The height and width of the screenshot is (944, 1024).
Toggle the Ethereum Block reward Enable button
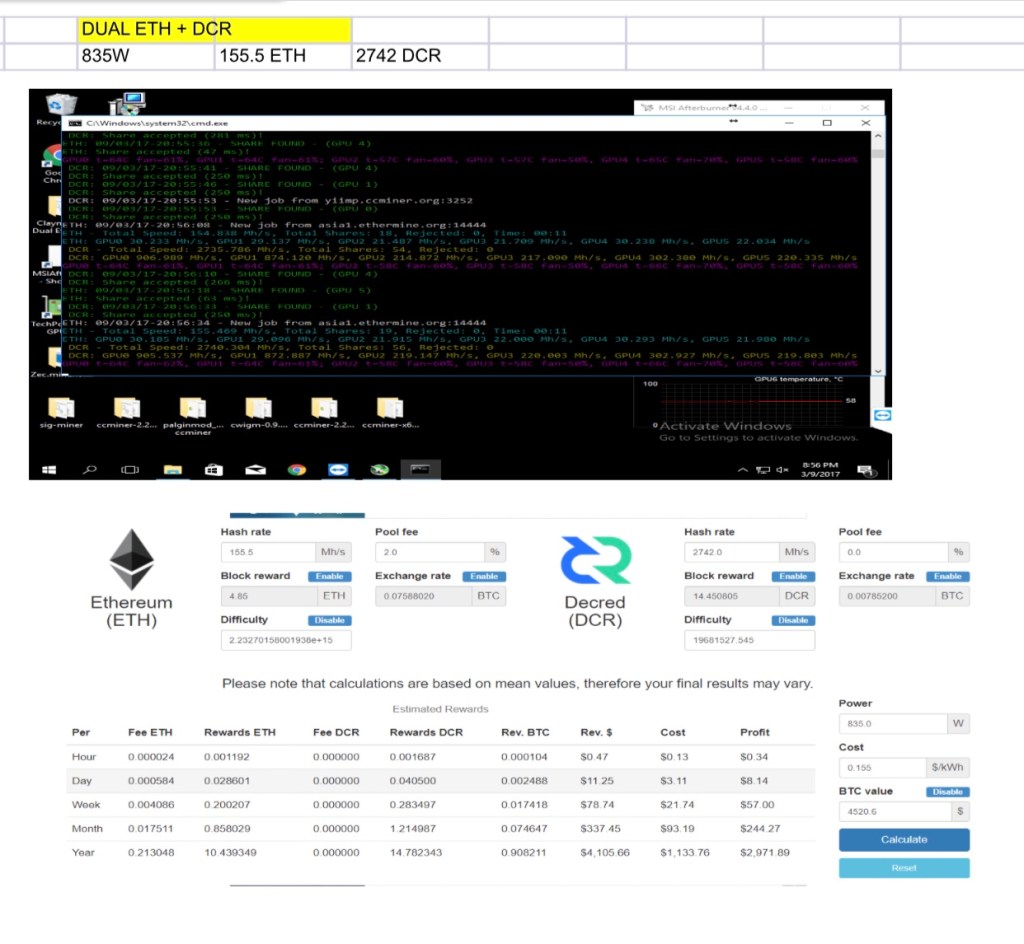coord(329,577)
